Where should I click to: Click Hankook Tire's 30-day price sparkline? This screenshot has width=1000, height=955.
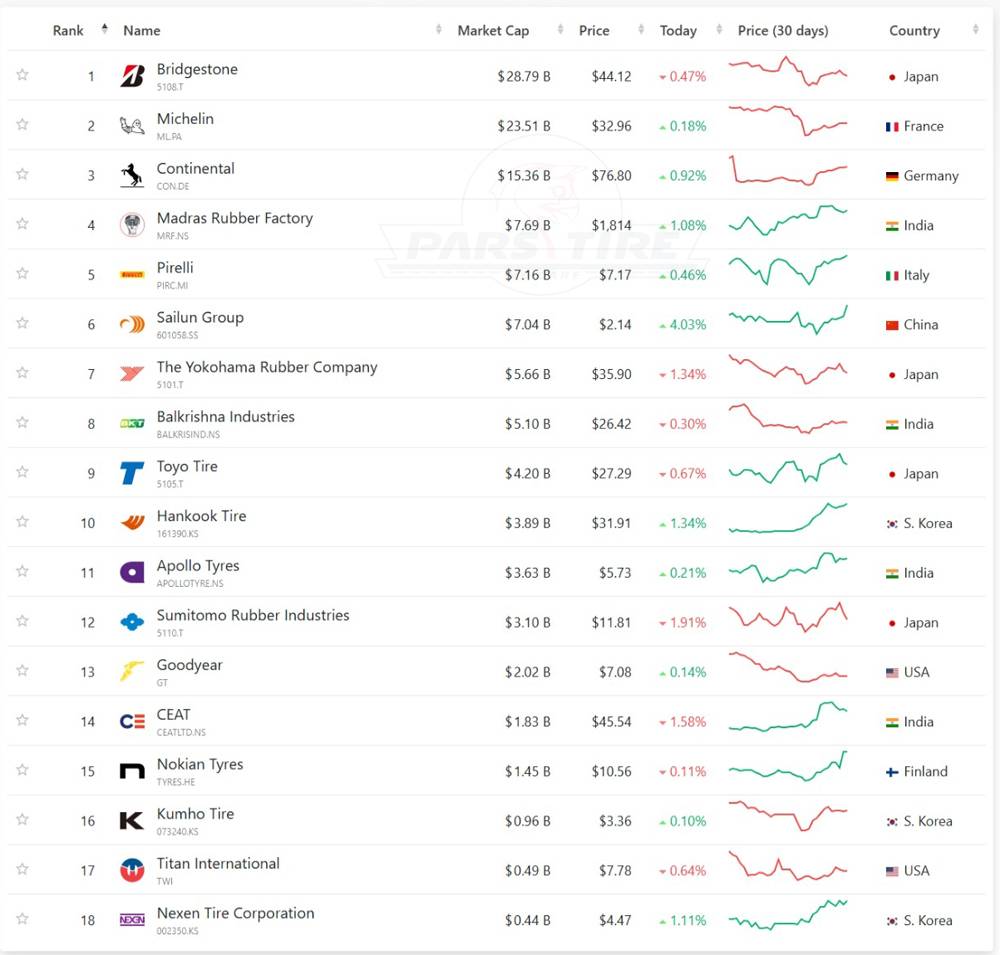click(x=788, y=518)
